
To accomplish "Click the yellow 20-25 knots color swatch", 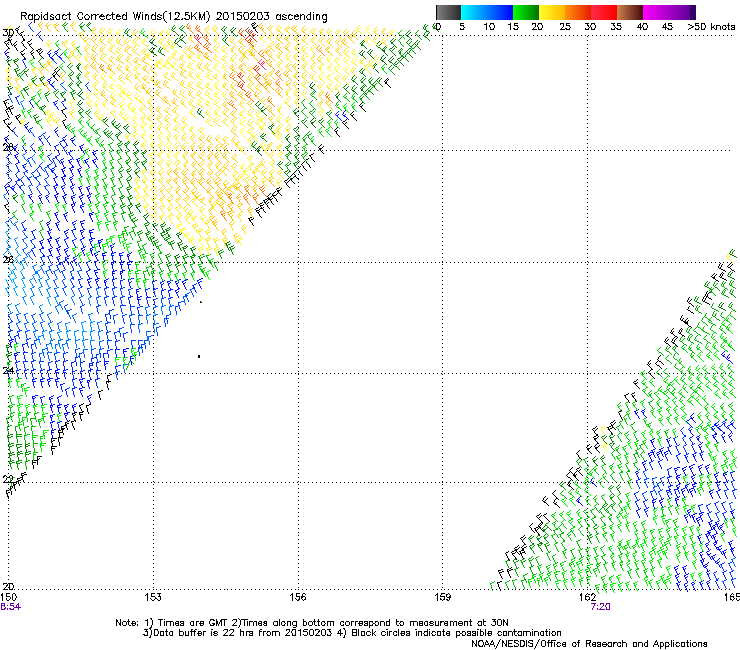I will pyautogui.click(x=552, y=12).
